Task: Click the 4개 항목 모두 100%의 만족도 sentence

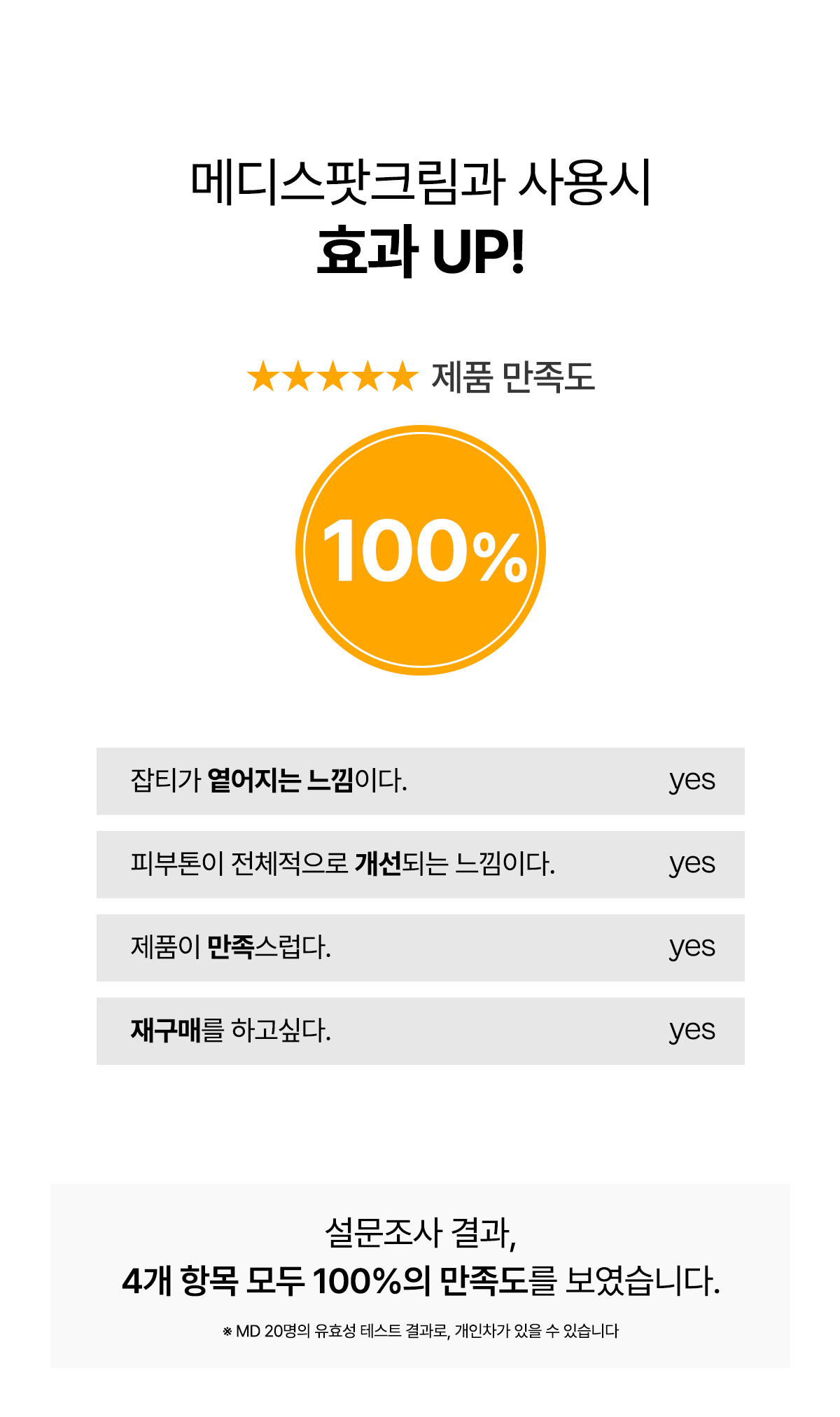Action: [x=421, y=1281]
